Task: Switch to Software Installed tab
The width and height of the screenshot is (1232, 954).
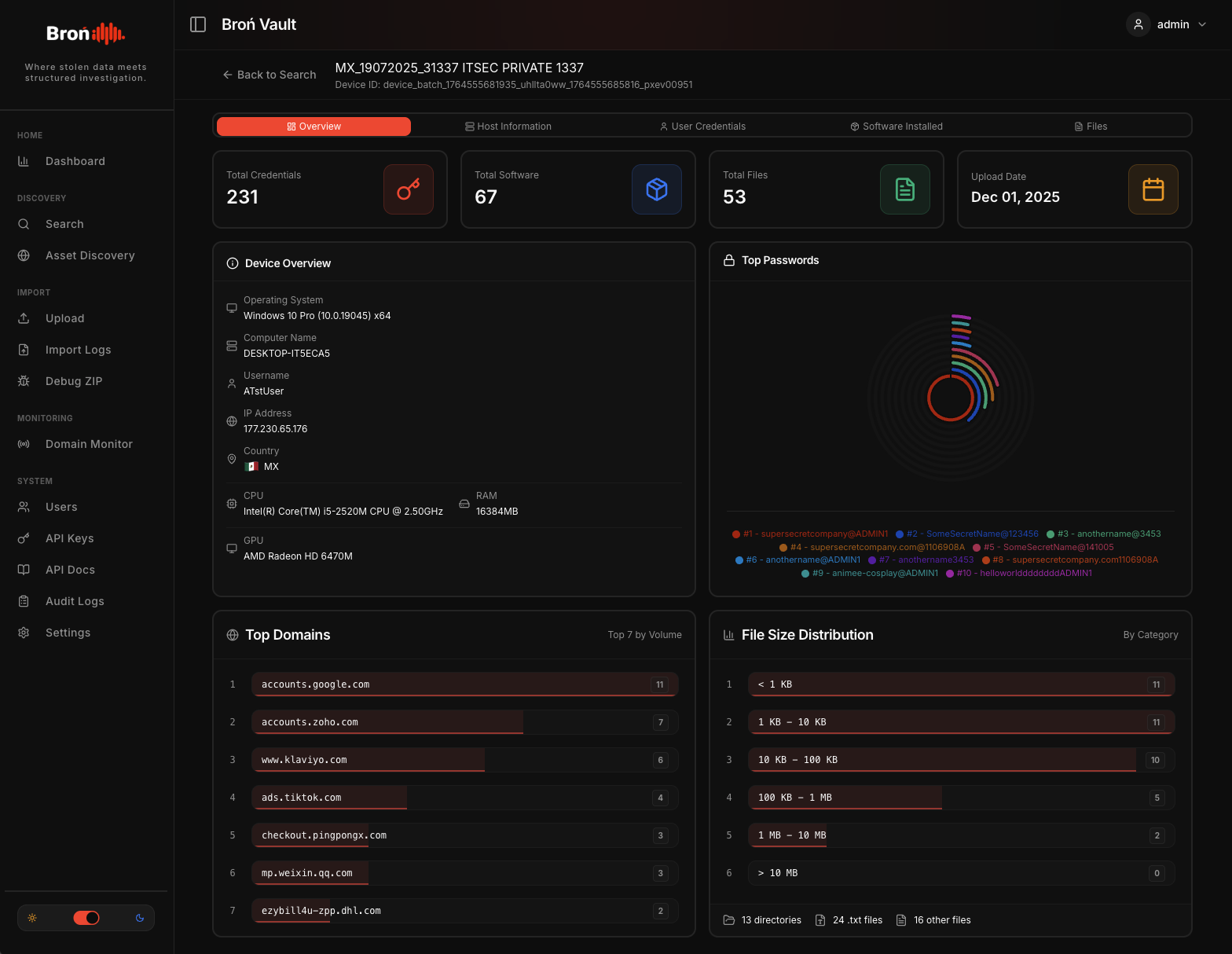Action: pyautogui.click(x=896, y=127)
